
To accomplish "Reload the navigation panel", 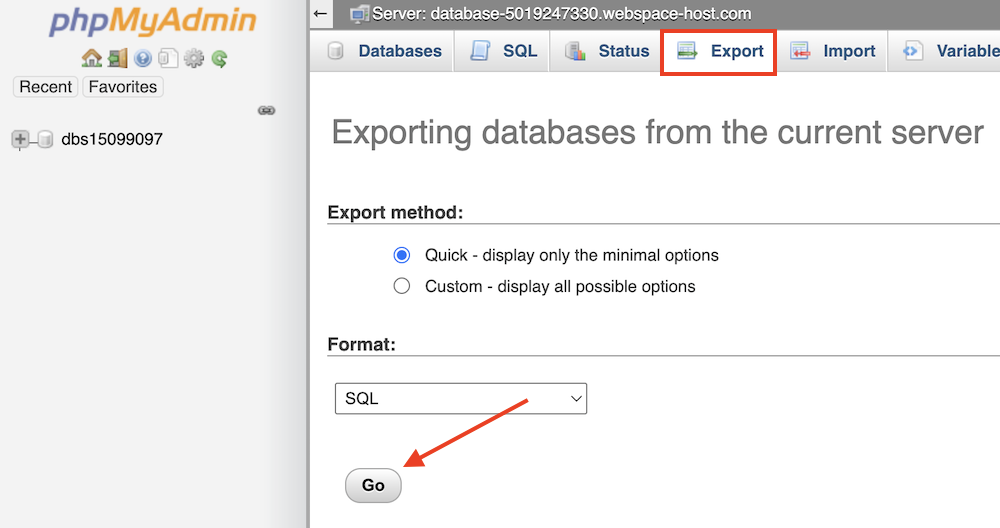I will (219, 59).
